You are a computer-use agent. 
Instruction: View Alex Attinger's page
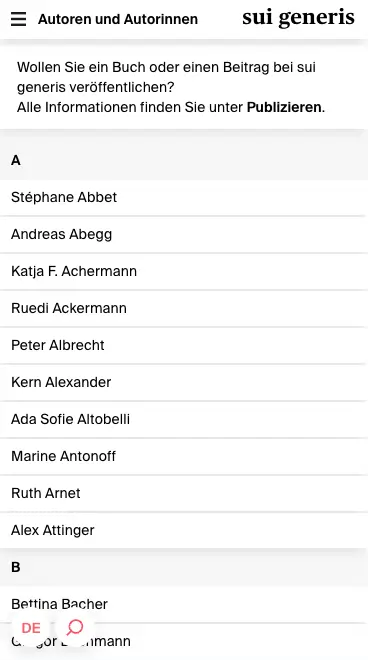[184, 530]
